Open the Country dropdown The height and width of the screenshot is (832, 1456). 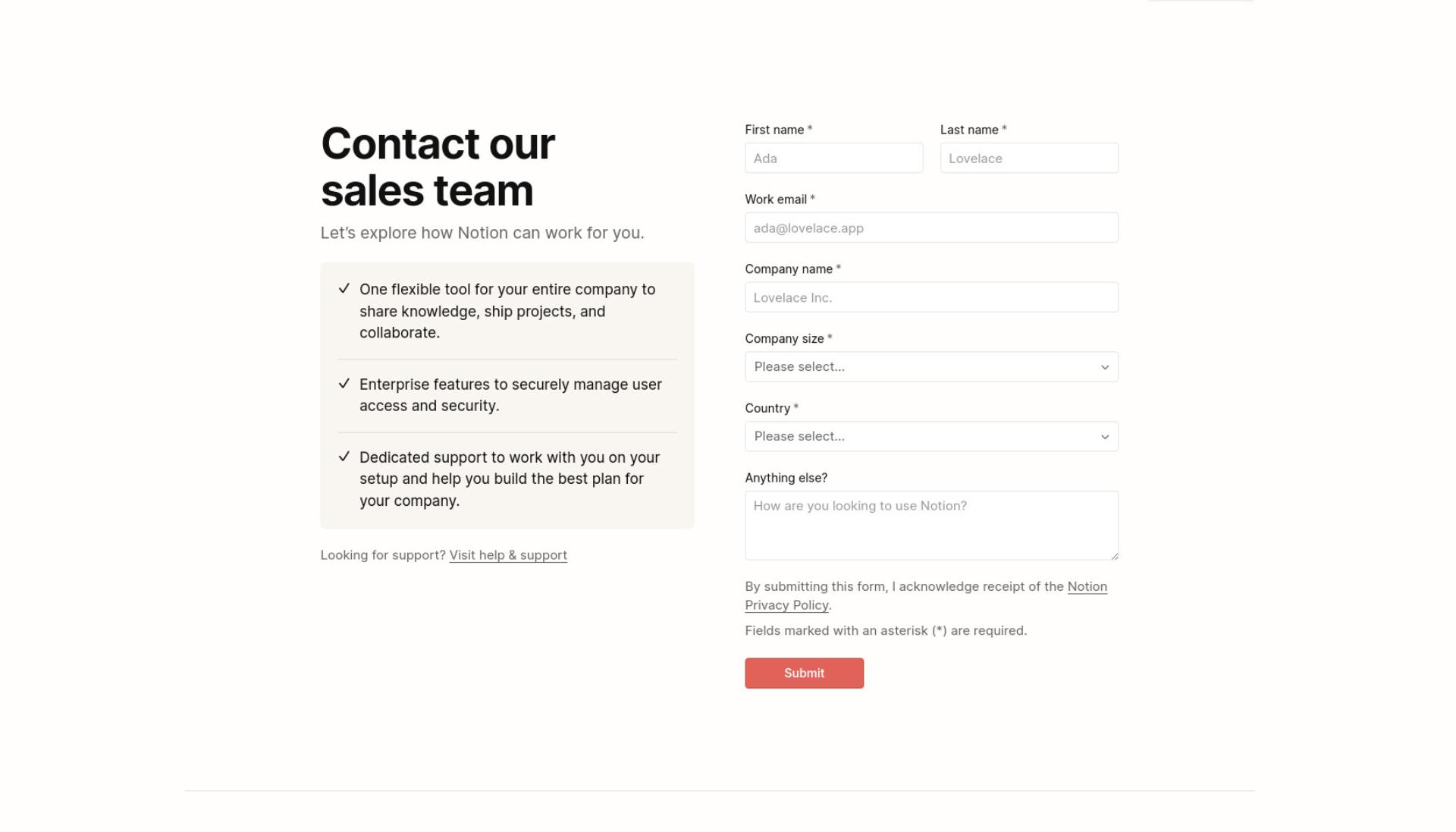pos(931,437)
